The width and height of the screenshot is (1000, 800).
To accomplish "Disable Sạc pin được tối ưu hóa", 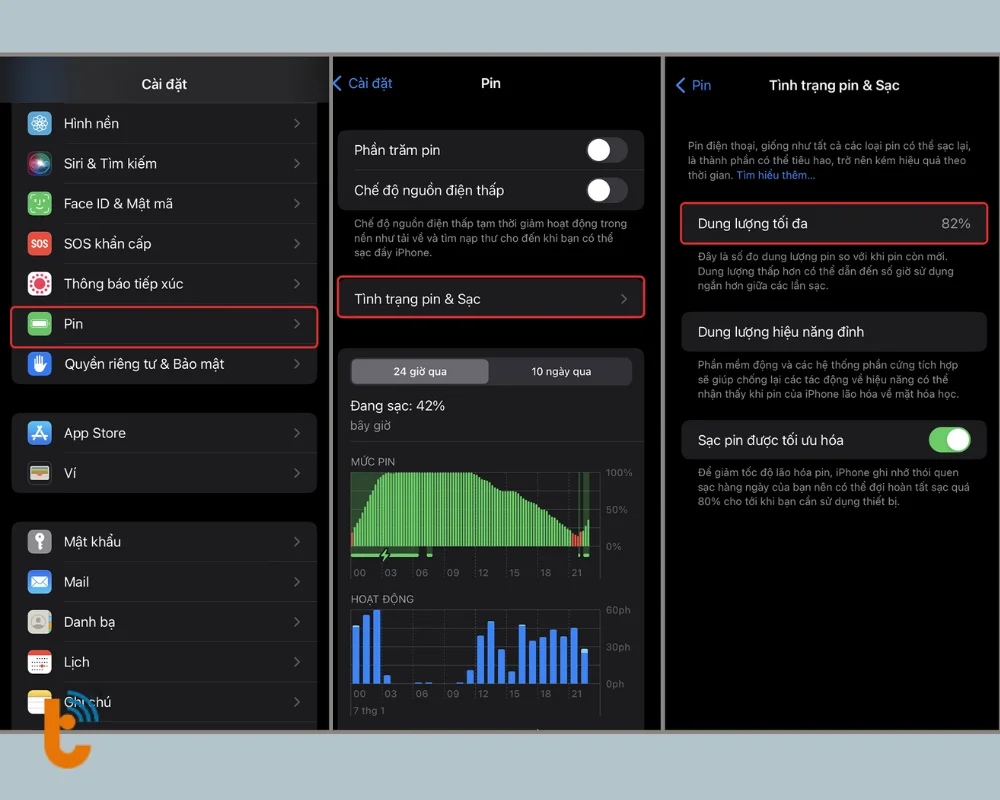I will (949, 440).
